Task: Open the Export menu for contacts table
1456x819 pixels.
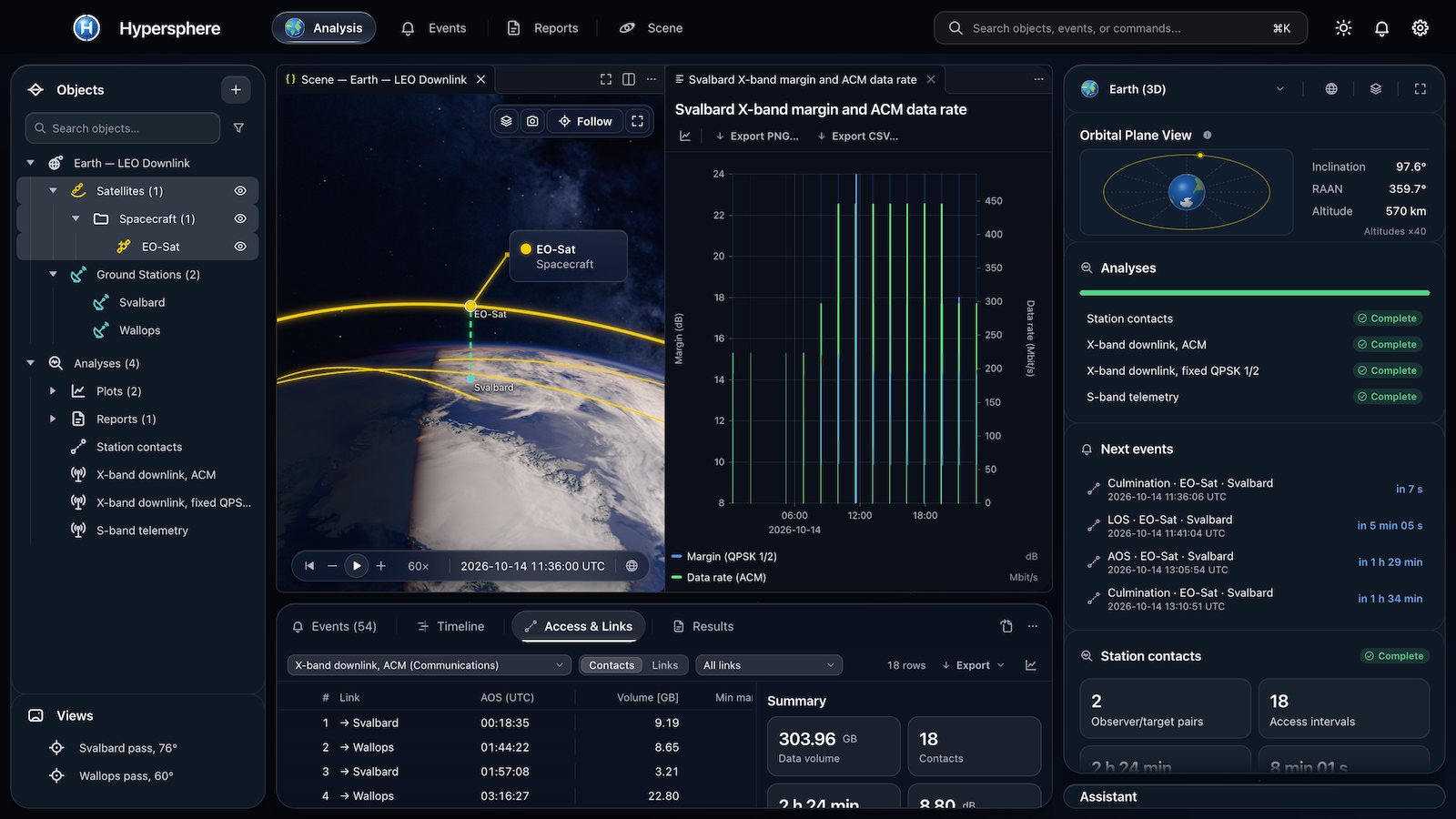Action: pyautogui.click(x=974, y=665)
